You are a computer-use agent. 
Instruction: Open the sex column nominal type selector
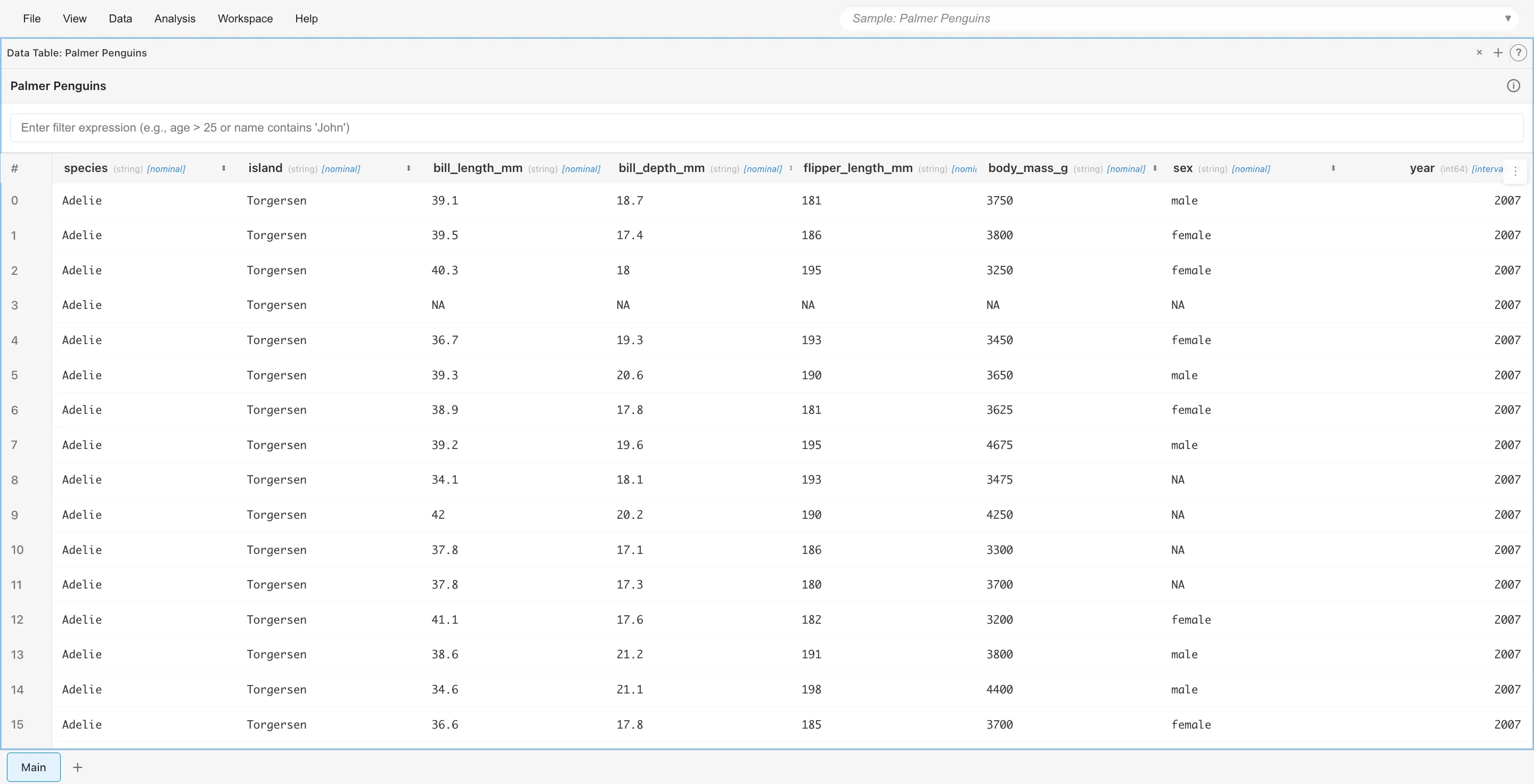1252,169
